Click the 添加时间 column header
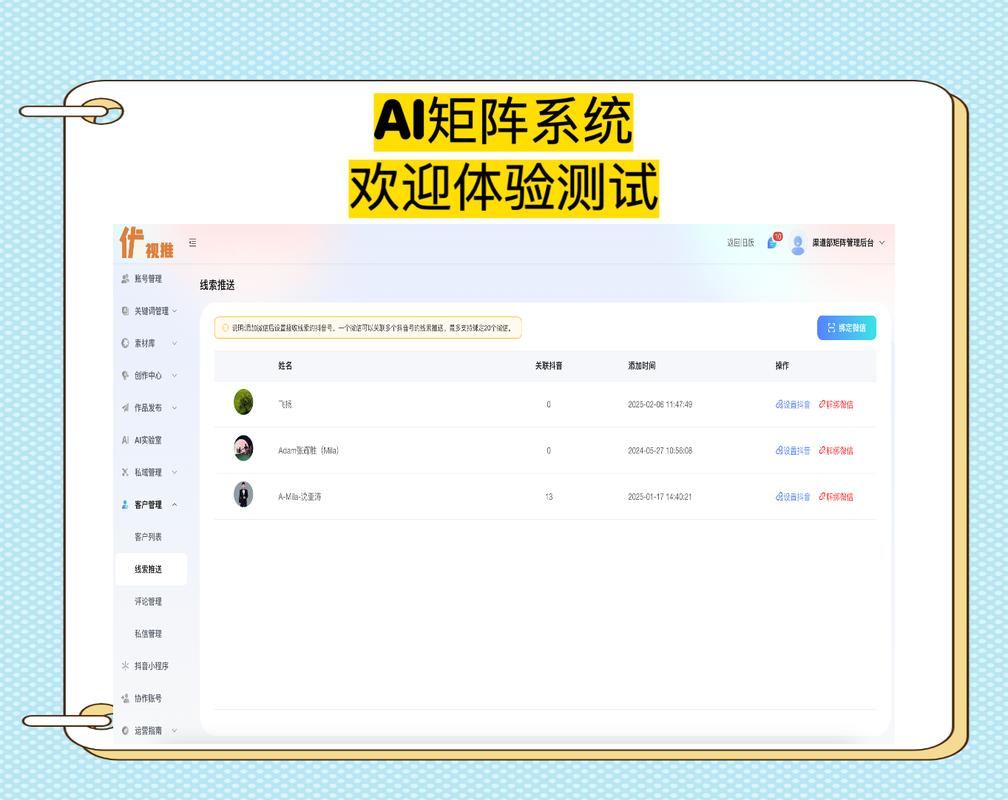Screen dimensions: 1008x800 pos(642,365)
